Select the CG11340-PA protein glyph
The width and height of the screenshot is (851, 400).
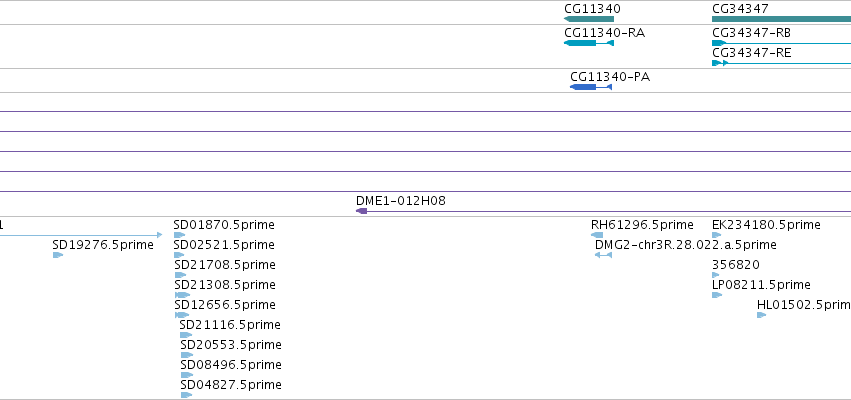coord(591,87)
